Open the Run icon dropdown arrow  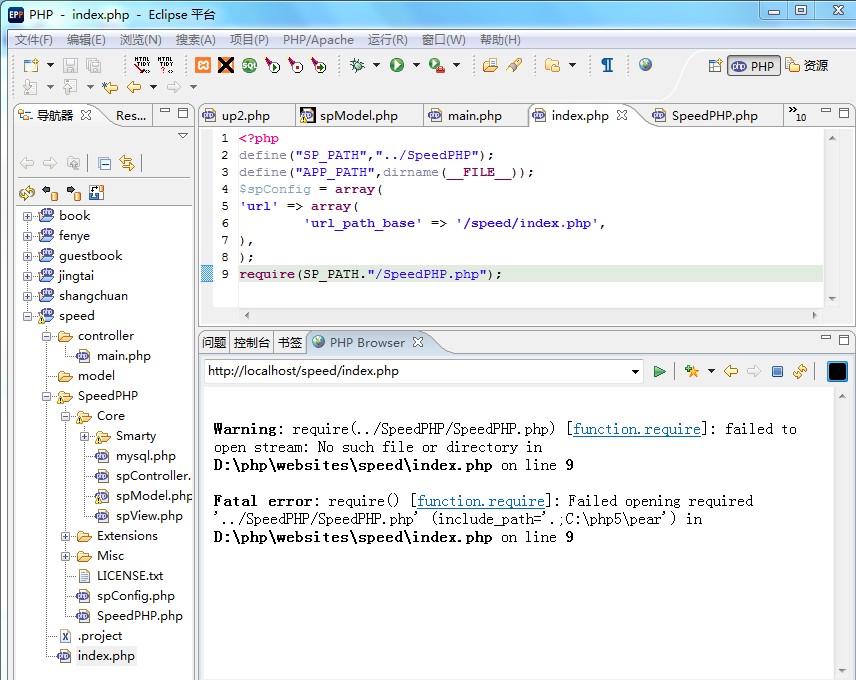point(416,65)
